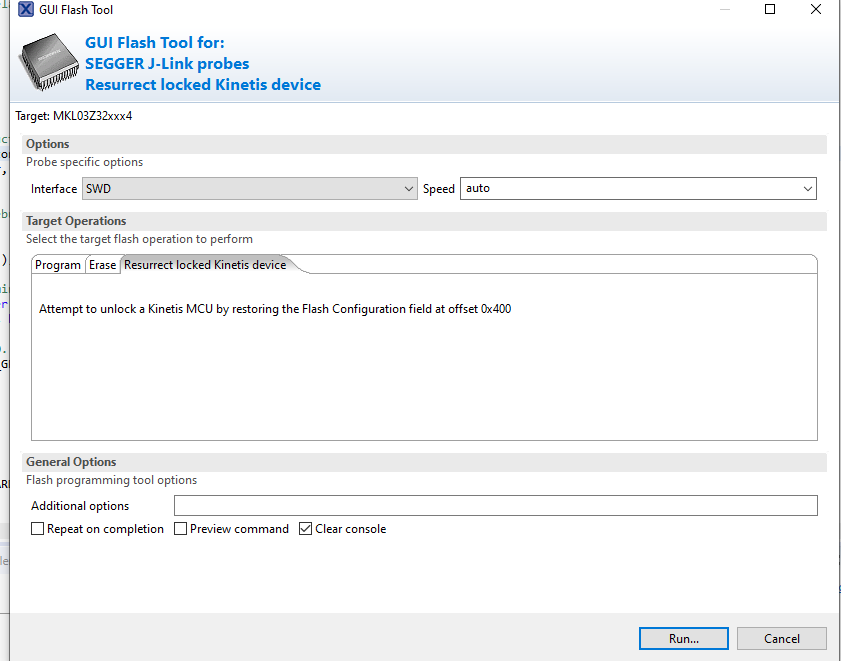Screen dimensions: 841x661
Task: Click the Target Operations section header
Action: coord(76,221)
